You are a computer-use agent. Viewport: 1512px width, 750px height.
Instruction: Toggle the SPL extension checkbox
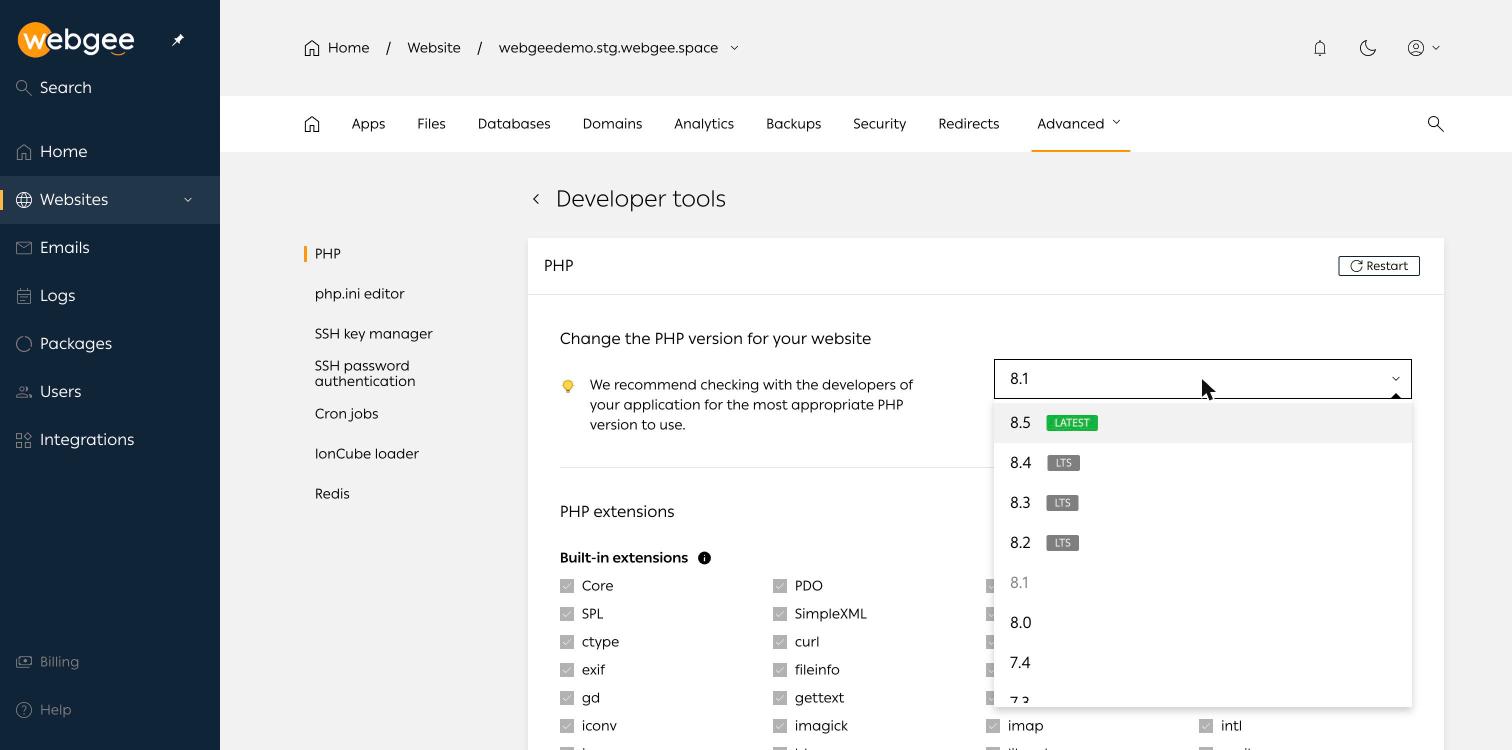point(567,614)
